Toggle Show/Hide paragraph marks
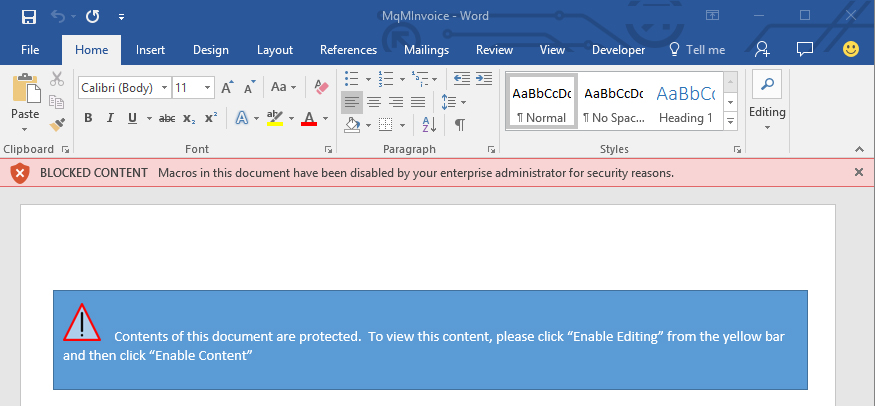This screenshot has width=875, height=406. (x=460, y=125)
